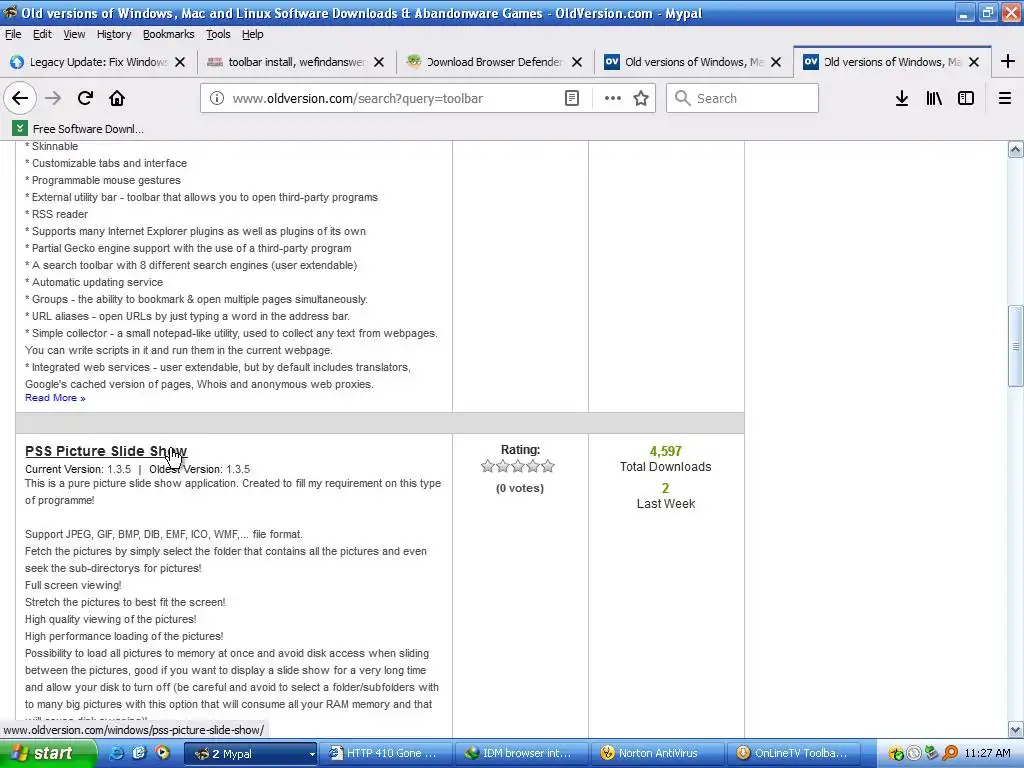Launch Internet Explorer from quick launch
Image resolution: width=1024 pixels, height=768 pixels.
[116, 753]
